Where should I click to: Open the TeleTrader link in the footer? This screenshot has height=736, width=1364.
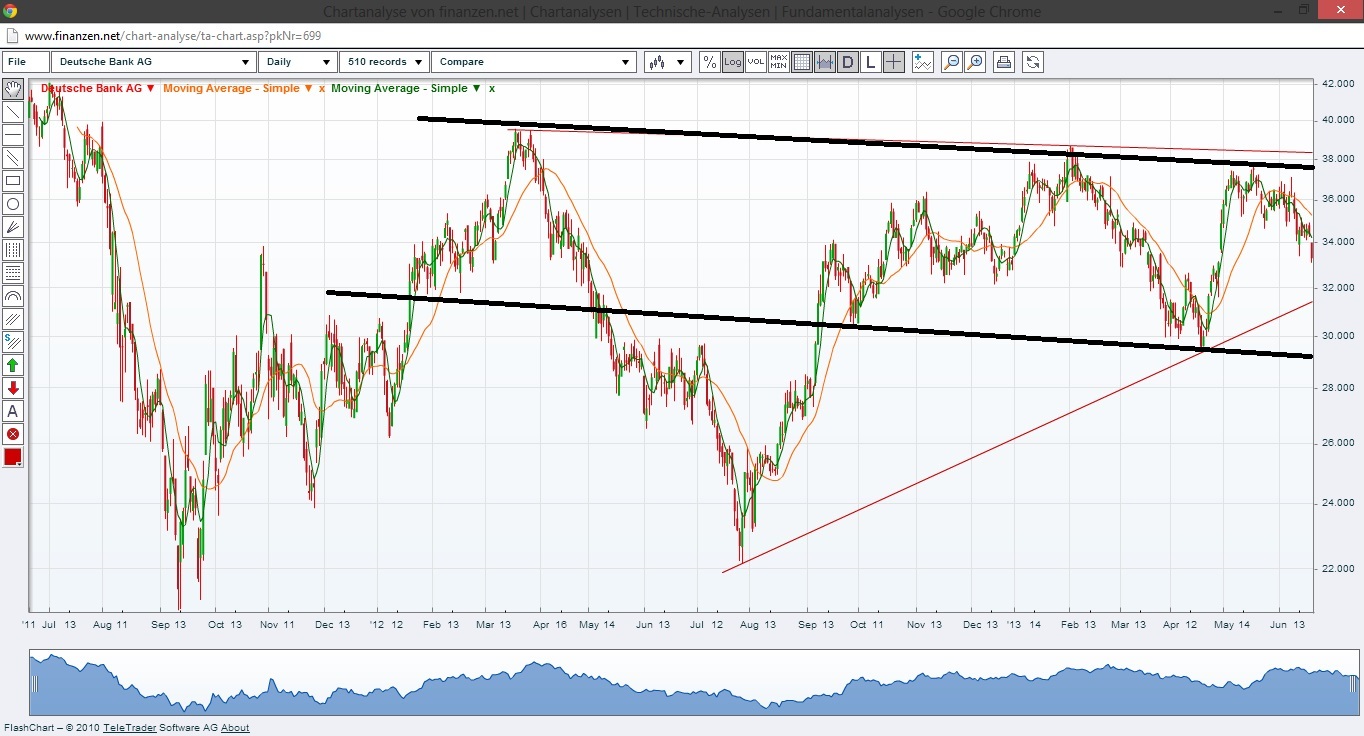130,727
